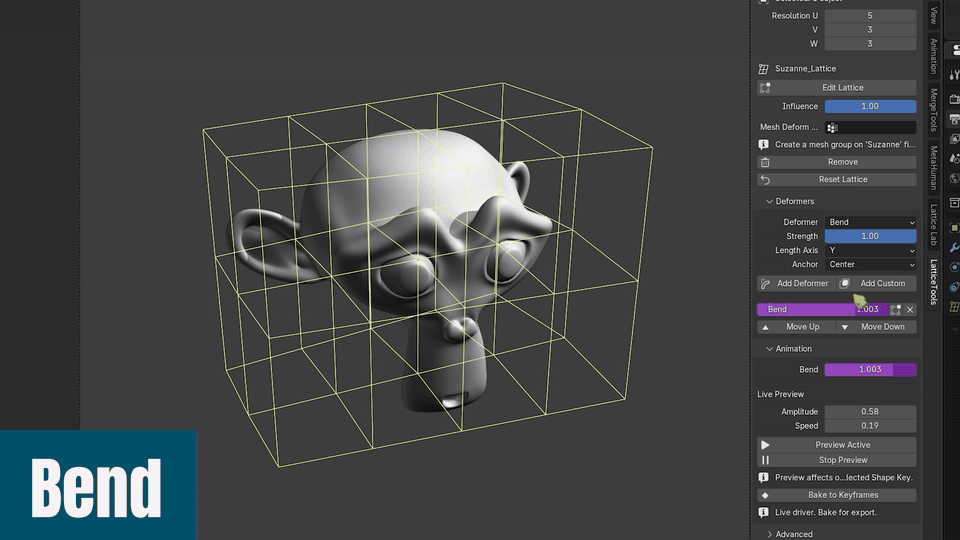This screenshot has height=540, width=960.
Task: Click the Suzanne_Lattice lattice icon
Action: 763,69
